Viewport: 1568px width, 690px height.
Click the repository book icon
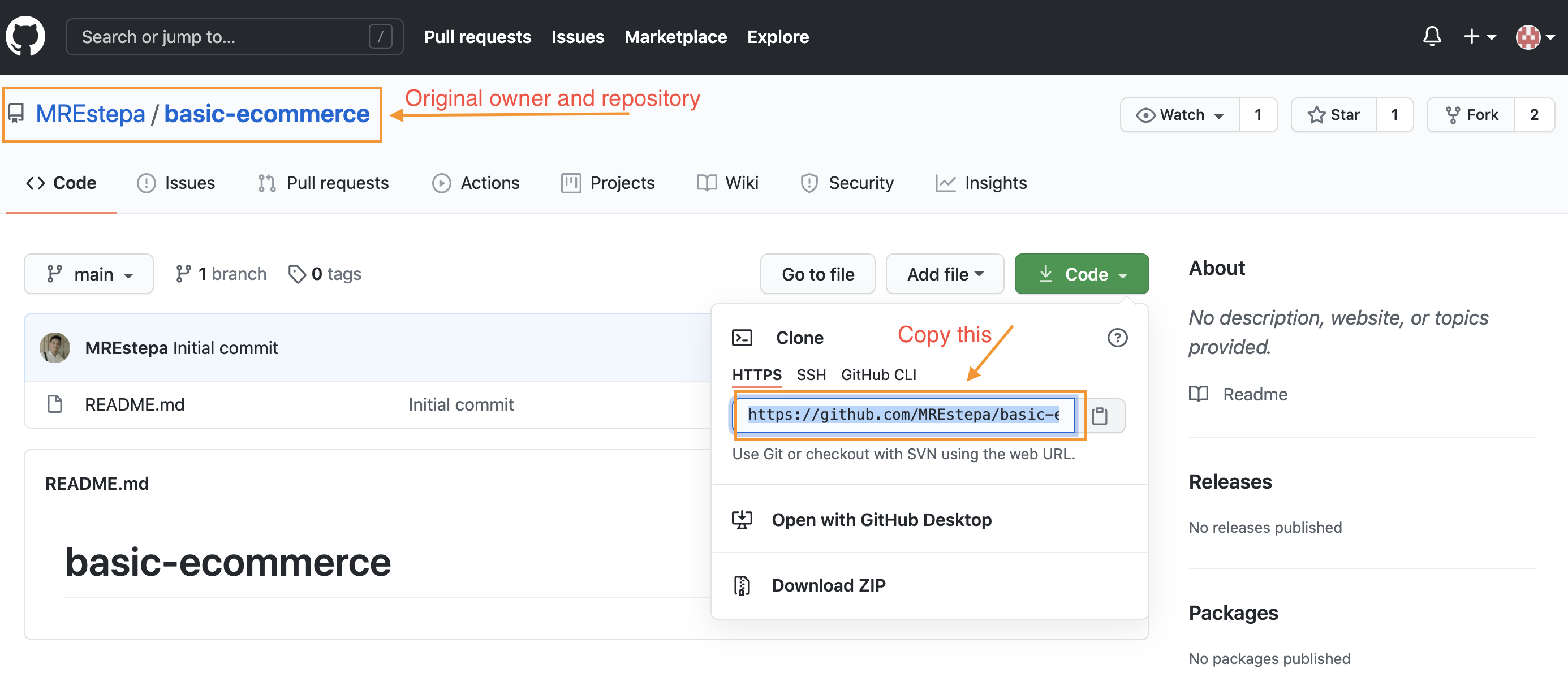tap(16, 113)
